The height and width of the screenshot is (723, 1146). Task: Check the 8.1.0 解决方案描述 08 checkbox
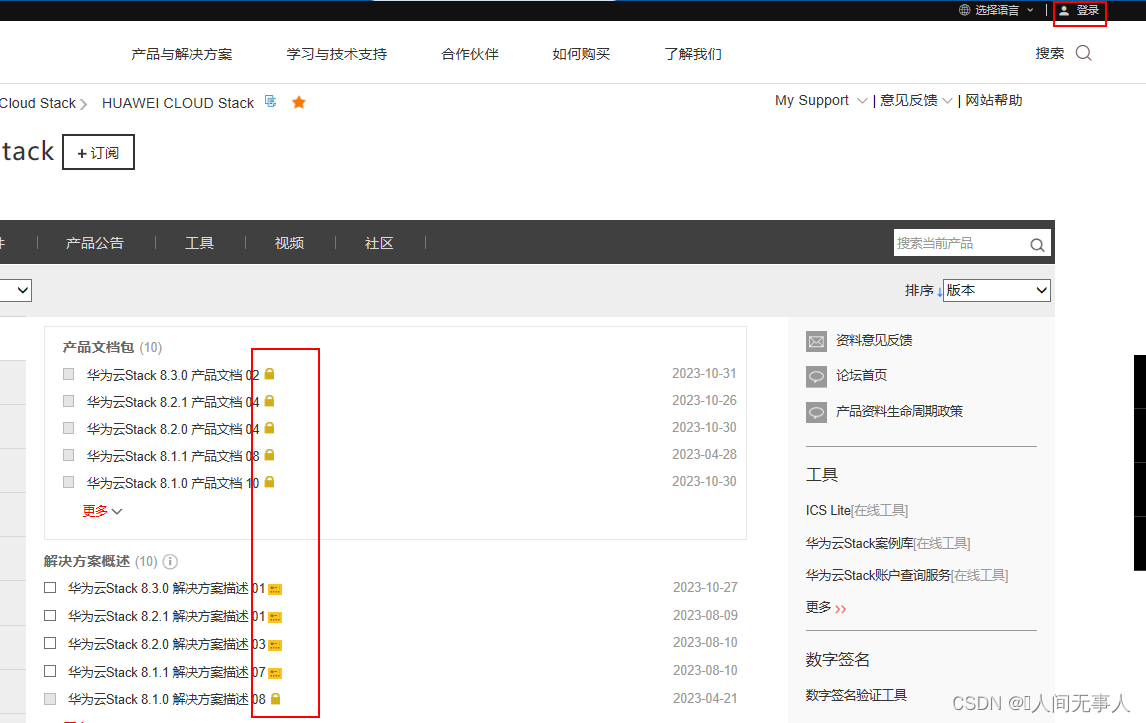coord(50,698)
